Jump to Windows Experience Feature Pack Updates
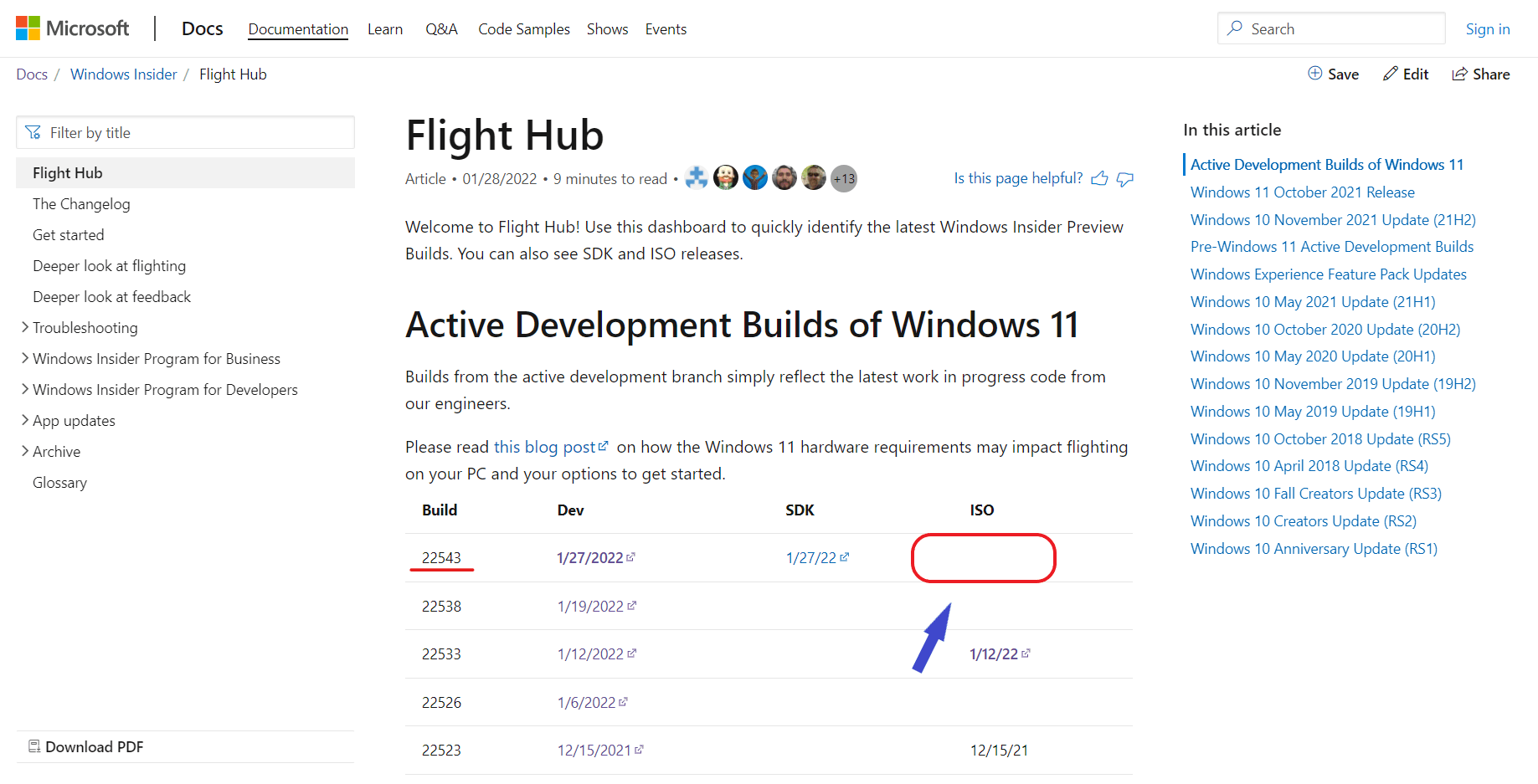Image resolution: width=1538 pixels, height=784 pixels. (1329, 274)
